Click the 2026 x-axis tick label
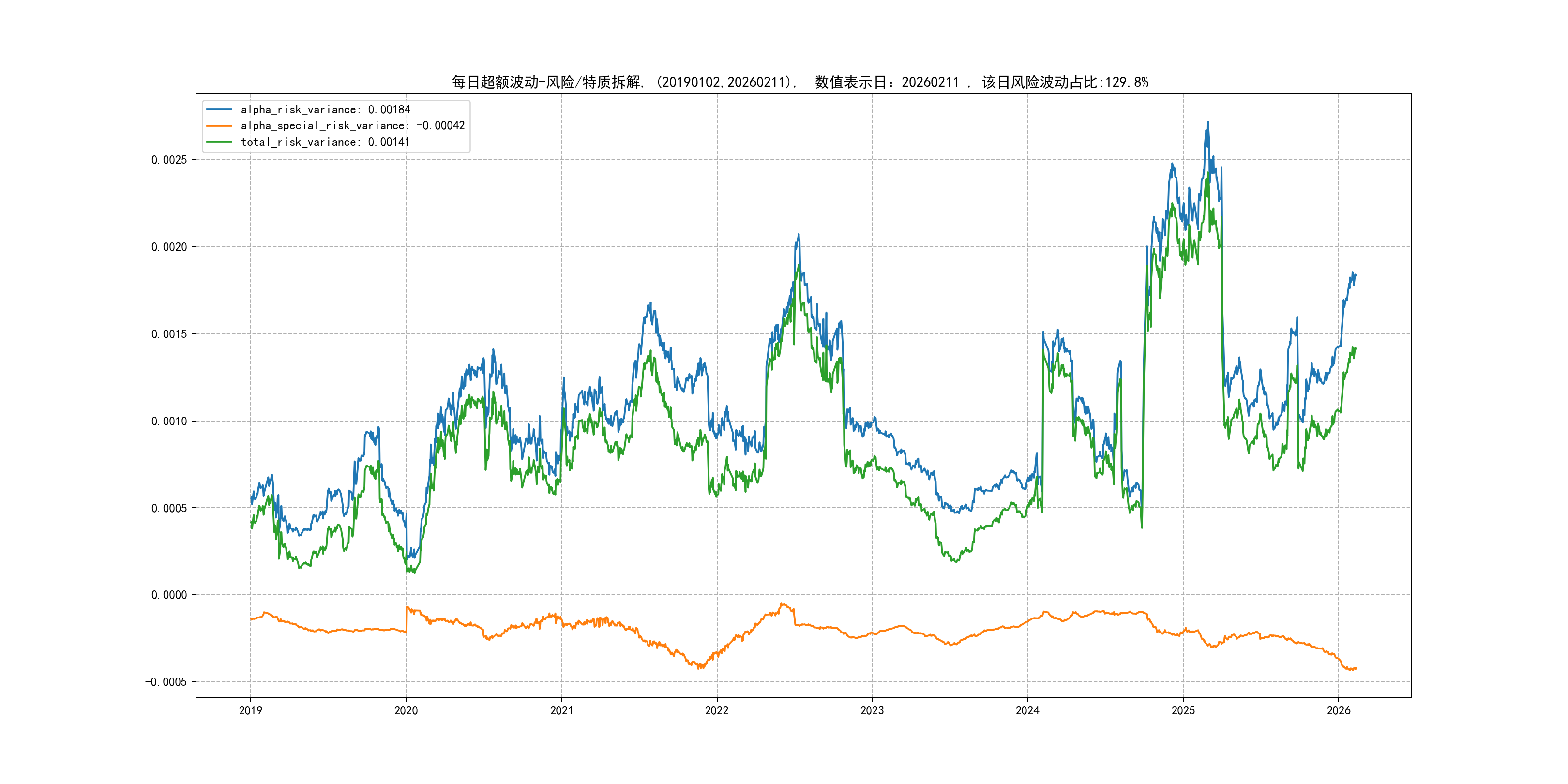Screen dimensions: 1568x784 (x=1339, y=710)
